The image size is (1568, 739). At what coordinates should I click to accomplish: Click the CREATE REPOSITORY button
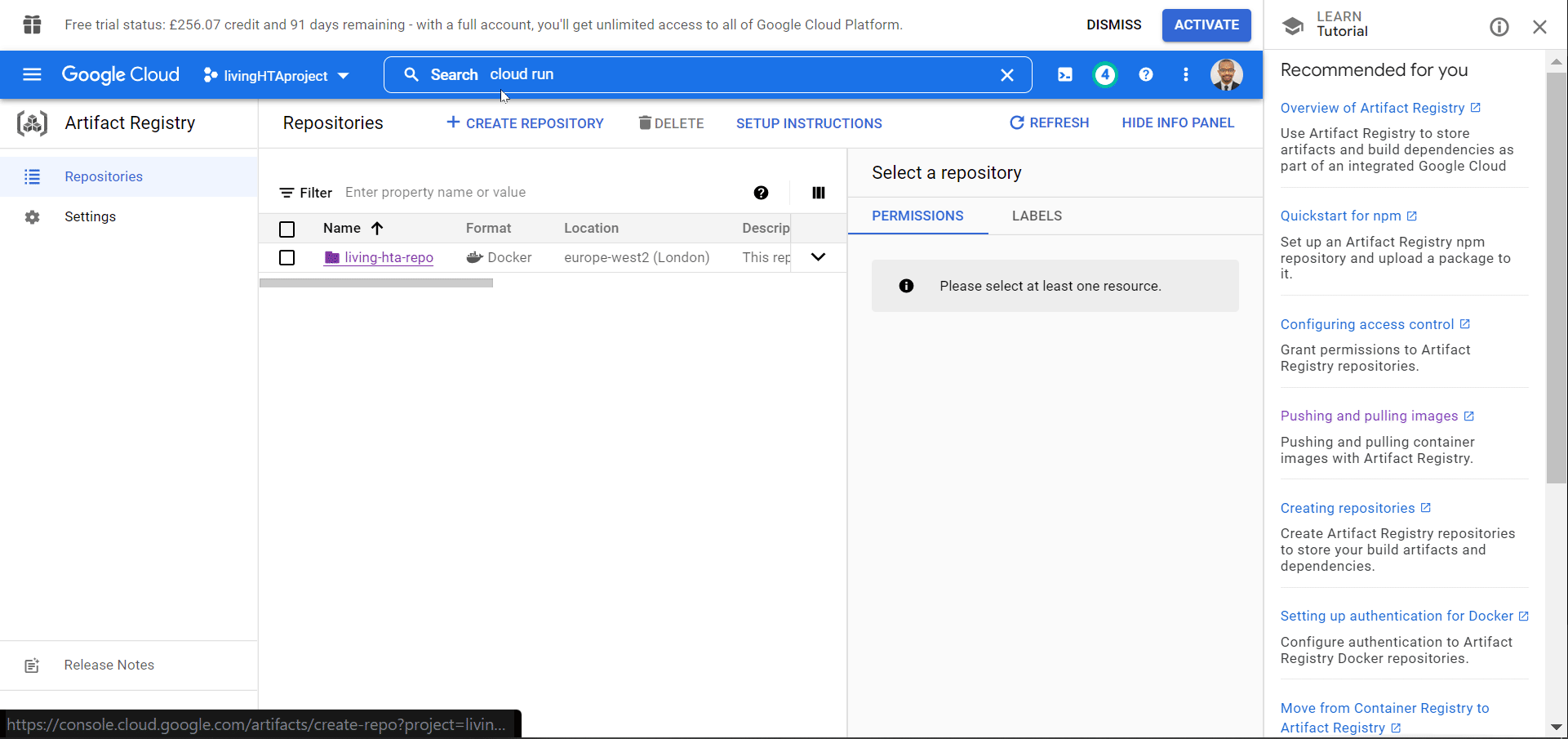[x=525, y=122]
